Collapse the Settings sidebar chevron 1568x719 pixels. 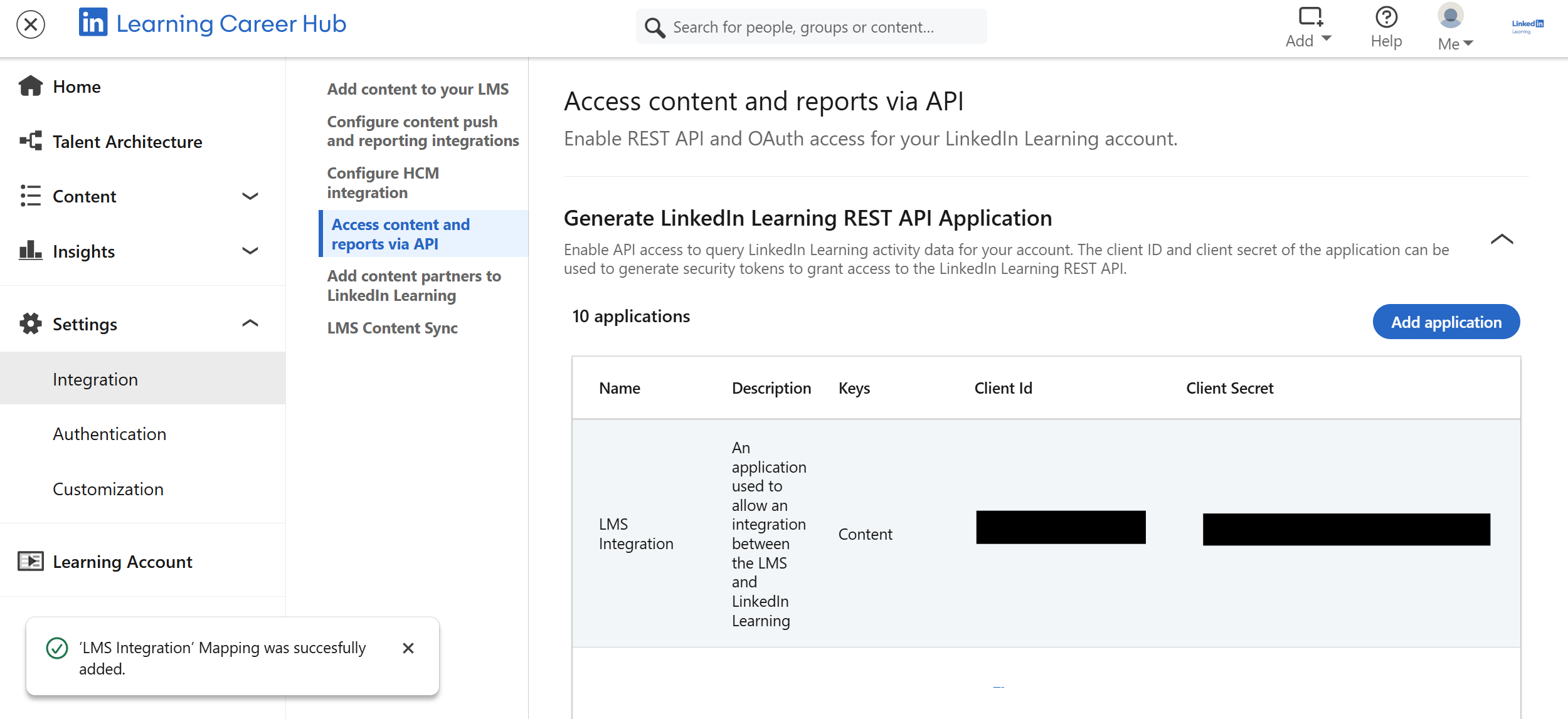250,323
